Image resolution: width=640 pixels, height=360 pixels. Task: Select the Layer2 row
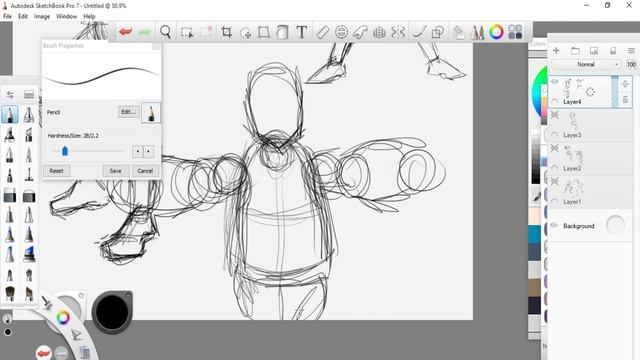pos(590,159)
